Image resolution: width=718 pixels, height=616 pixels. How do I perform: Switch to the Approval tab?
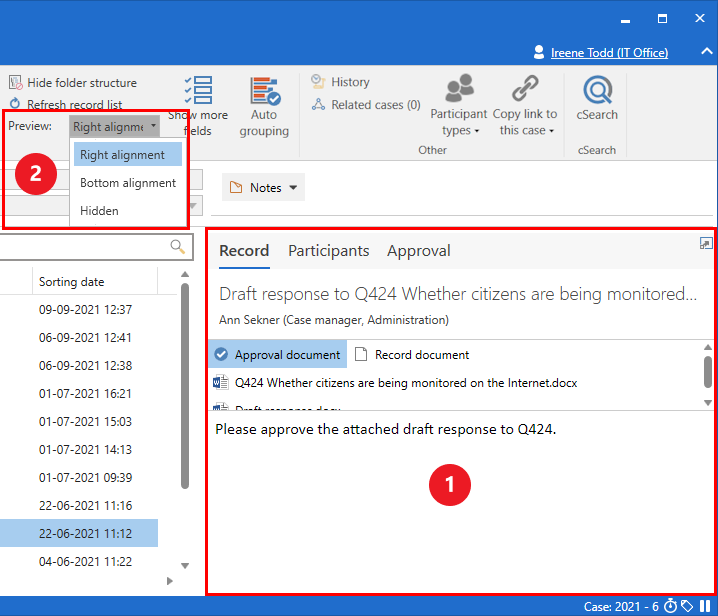(x=419, y=251)
